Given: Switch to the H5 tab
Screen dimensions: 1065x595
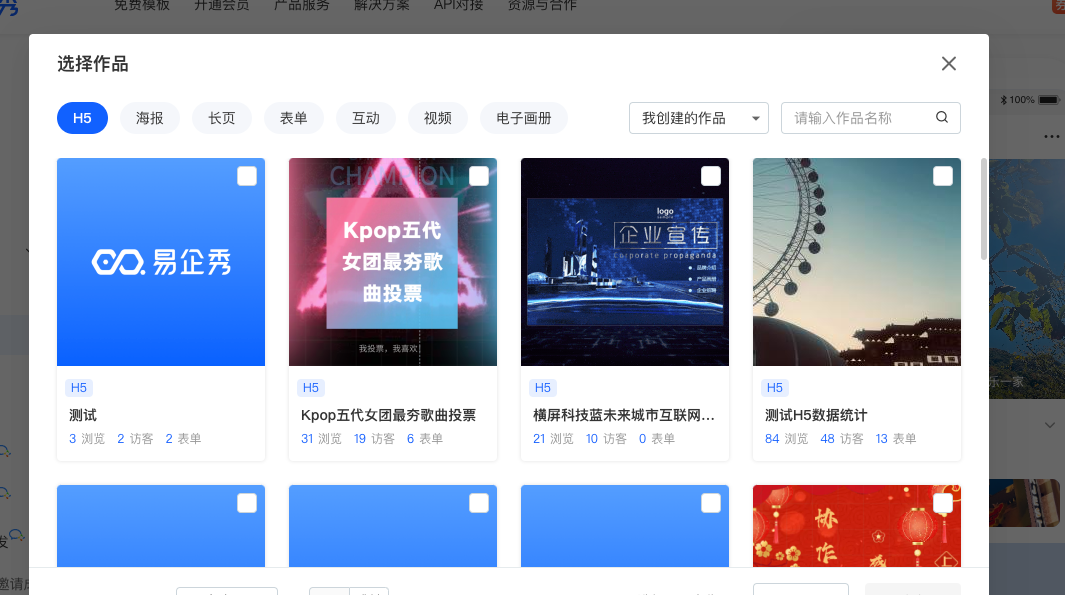Looking at the screenshot, I should point(82,118).
